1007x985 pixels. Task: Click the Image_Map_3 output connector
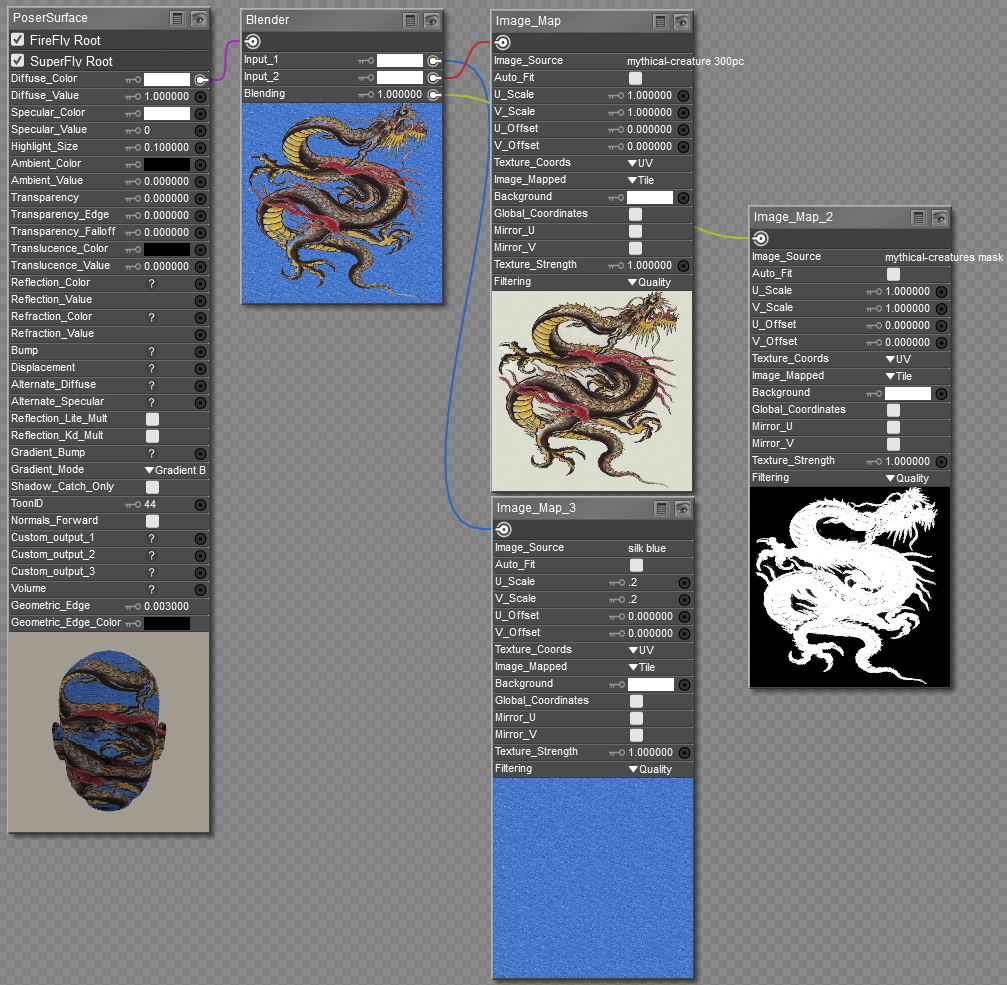(503, 529)
